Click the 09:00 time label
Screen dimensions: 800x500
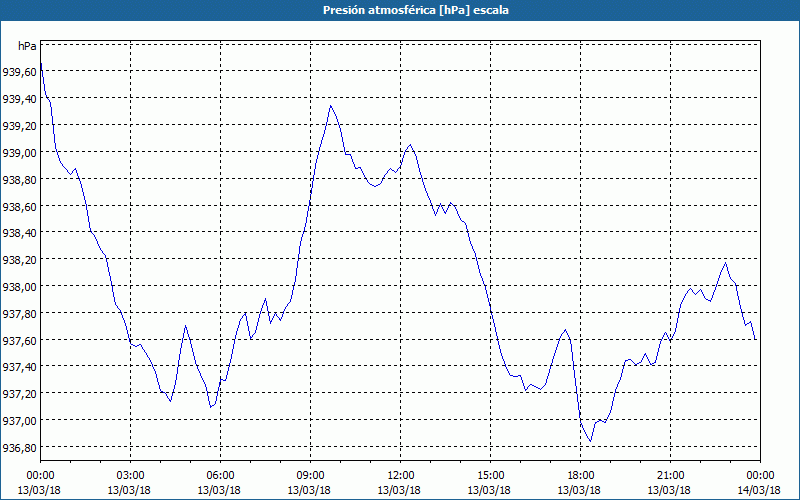point(310,476)
